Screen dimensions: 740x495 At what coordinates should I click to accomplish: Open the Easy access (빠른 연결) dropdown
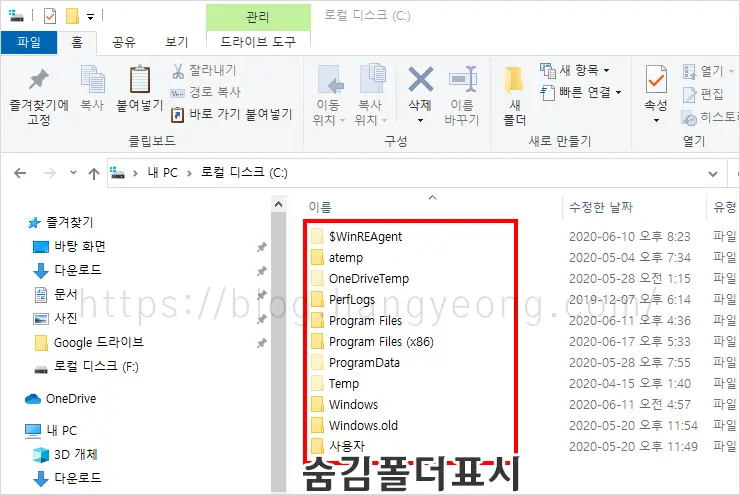click(580, 92)
